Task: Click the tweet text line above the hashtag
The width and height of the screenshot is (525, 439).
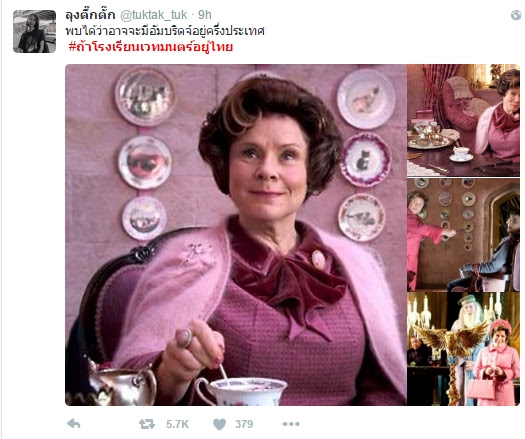Action: click(165, 31)
